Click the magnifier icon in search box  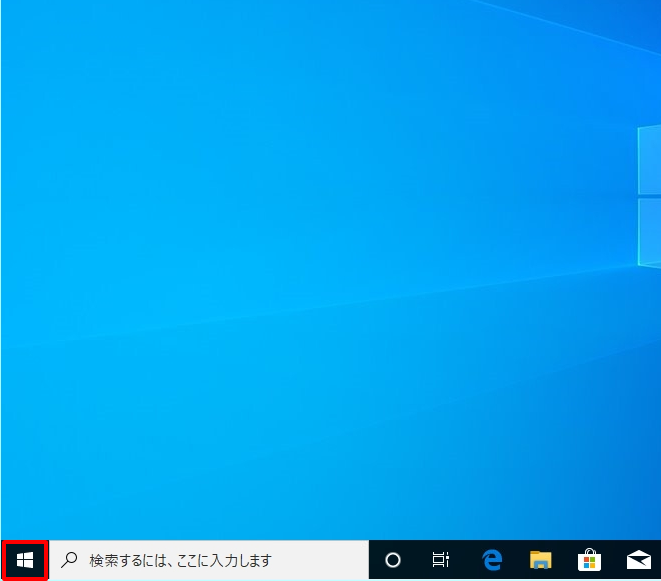tap(69, 560)
